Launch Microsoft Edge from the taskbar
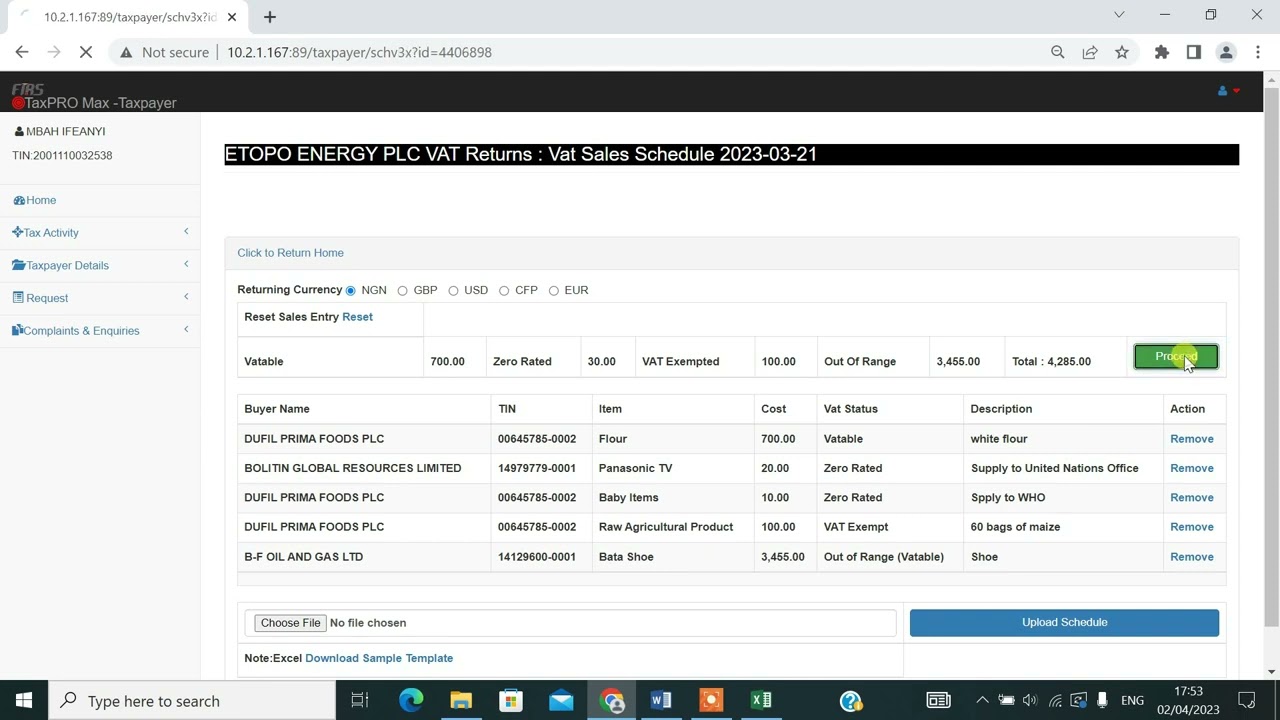 pos(411,700)
